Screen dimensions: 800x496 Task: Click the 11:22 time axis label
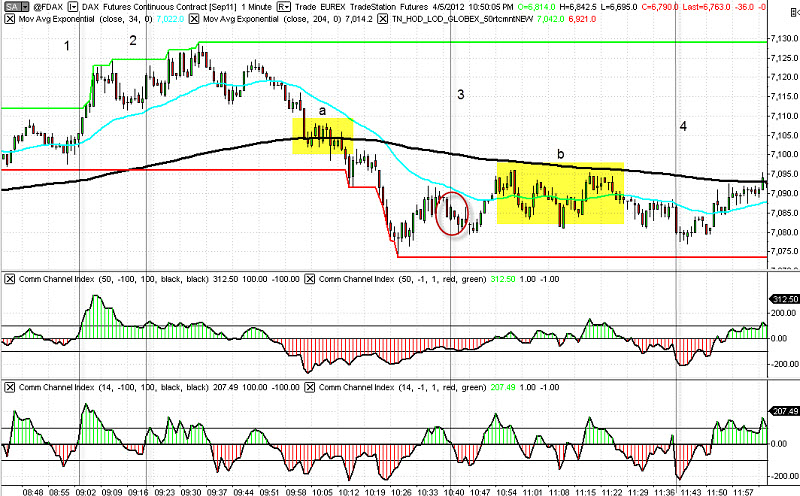click(612, 492)
